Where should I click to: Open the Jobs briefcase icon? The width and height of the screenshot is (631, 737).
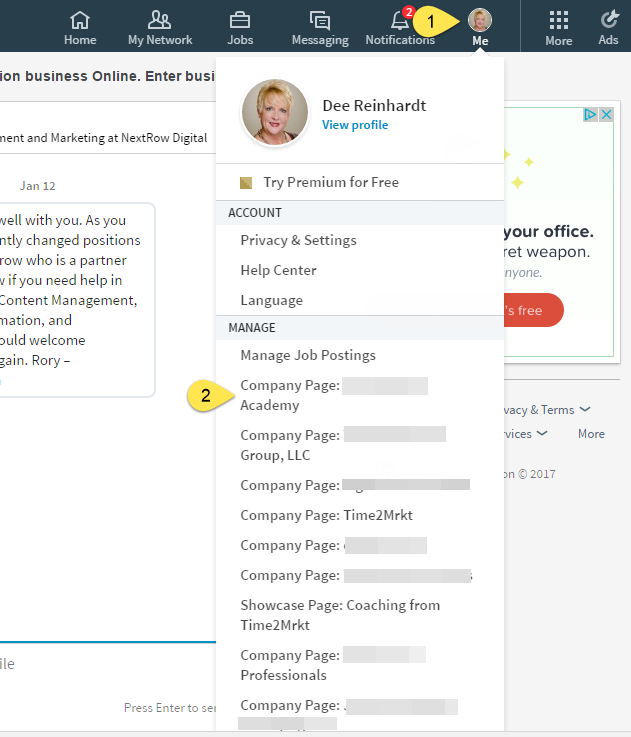click(240, 20)
